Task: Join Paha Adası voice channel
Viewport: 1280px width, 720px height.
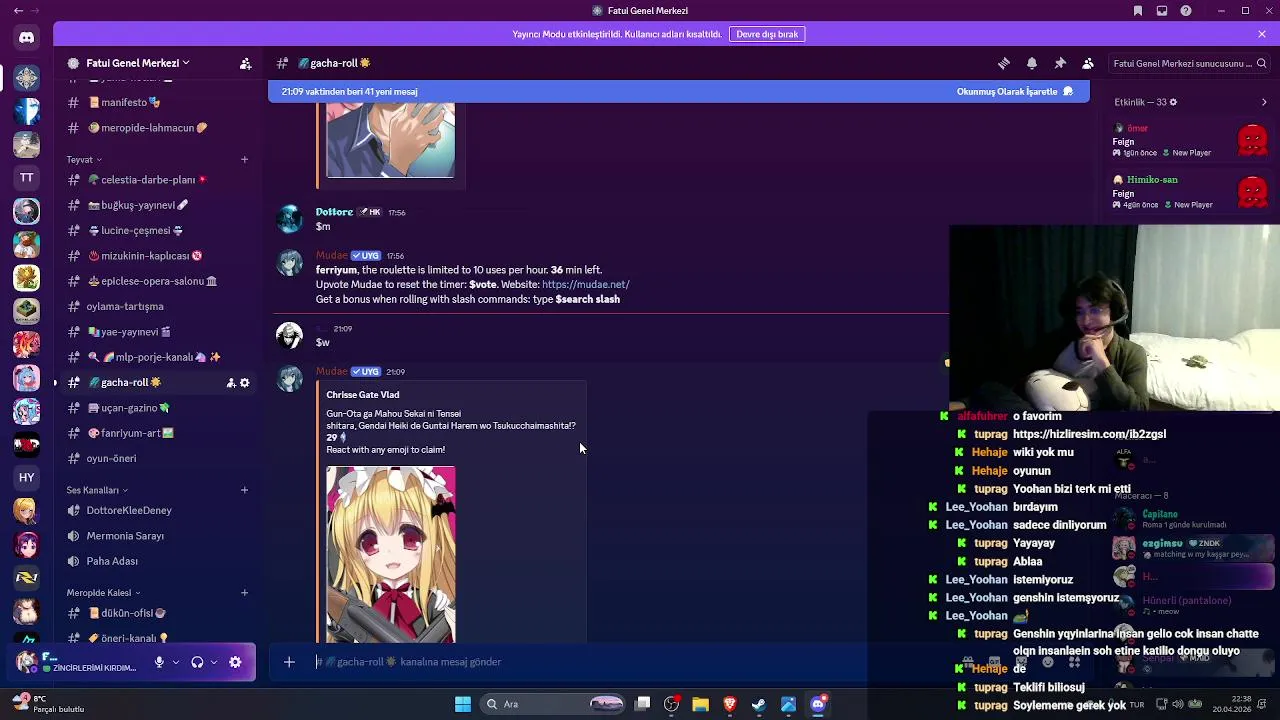Action: (158, 562)
